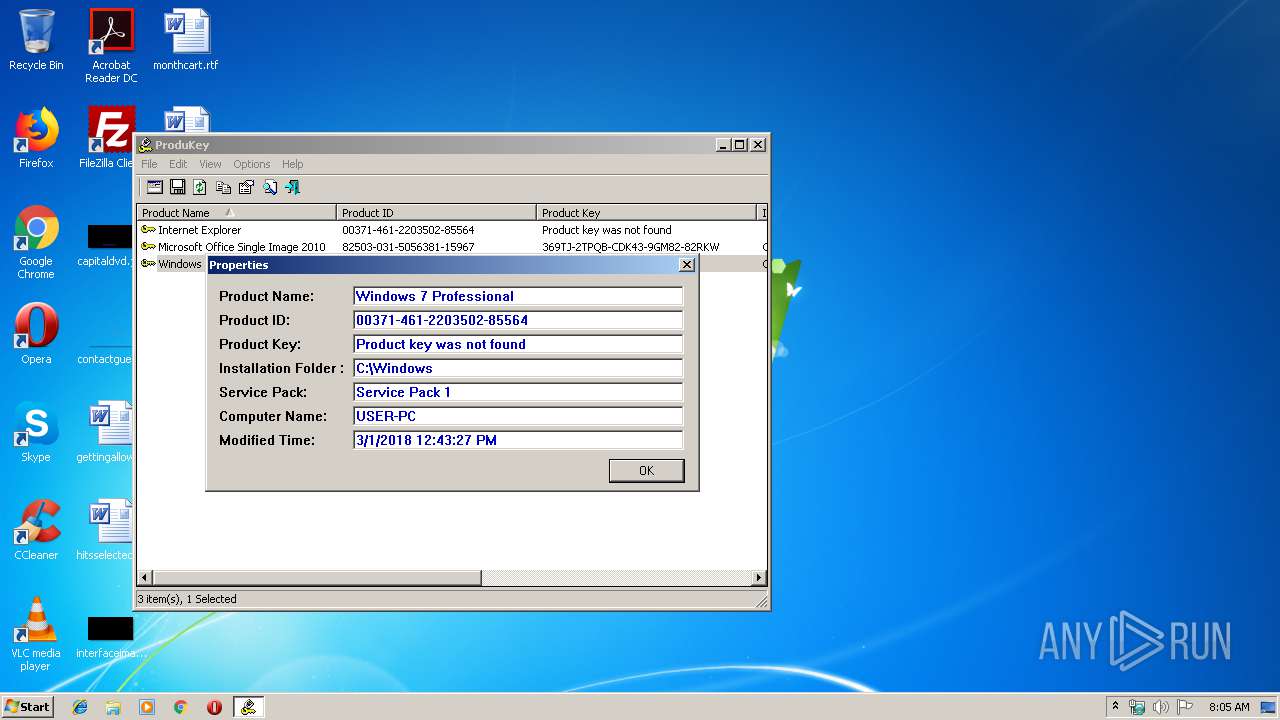Click the Service Pack field in Properties

[x=518, y=392]
